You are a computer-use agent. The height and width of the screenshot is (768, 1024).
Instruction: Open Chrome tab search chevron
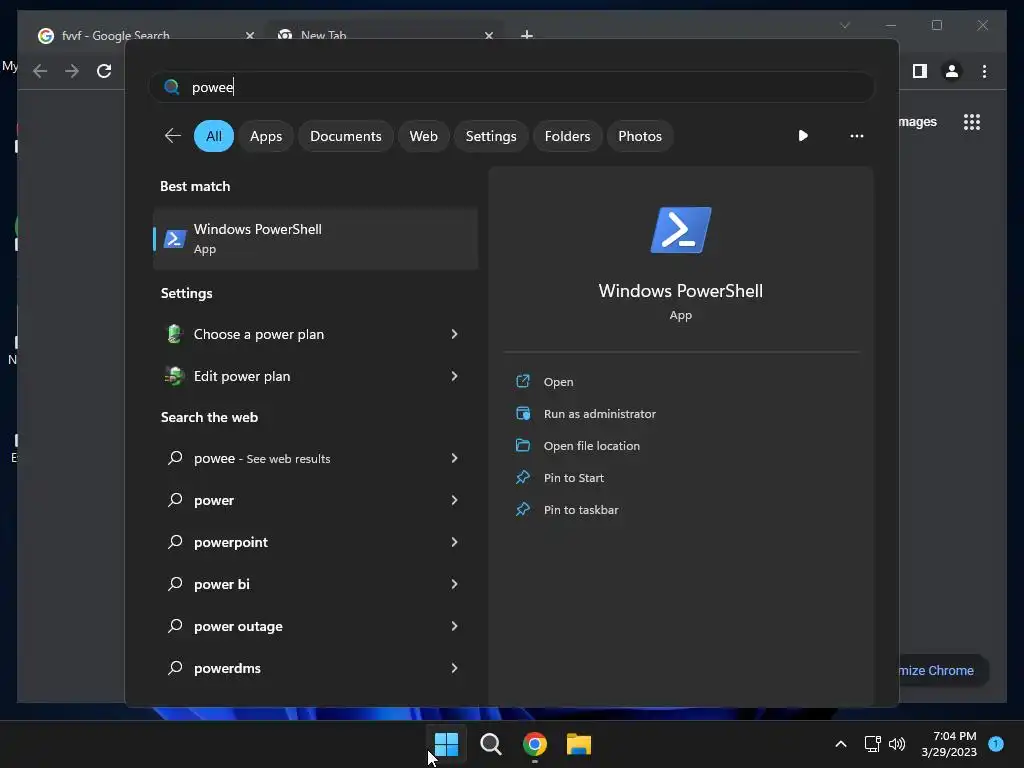pyautogui.click(x=845, y=25)
